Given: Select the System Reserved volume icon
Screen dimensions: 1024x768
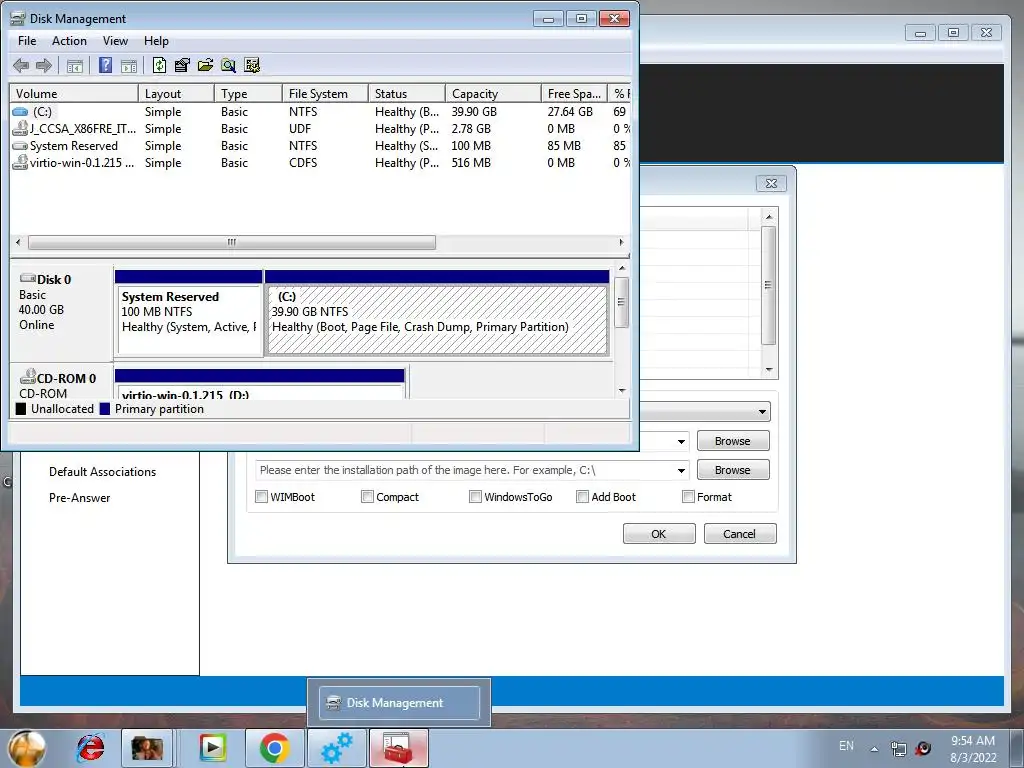Looking at the screenshot, I should point(20,146).
